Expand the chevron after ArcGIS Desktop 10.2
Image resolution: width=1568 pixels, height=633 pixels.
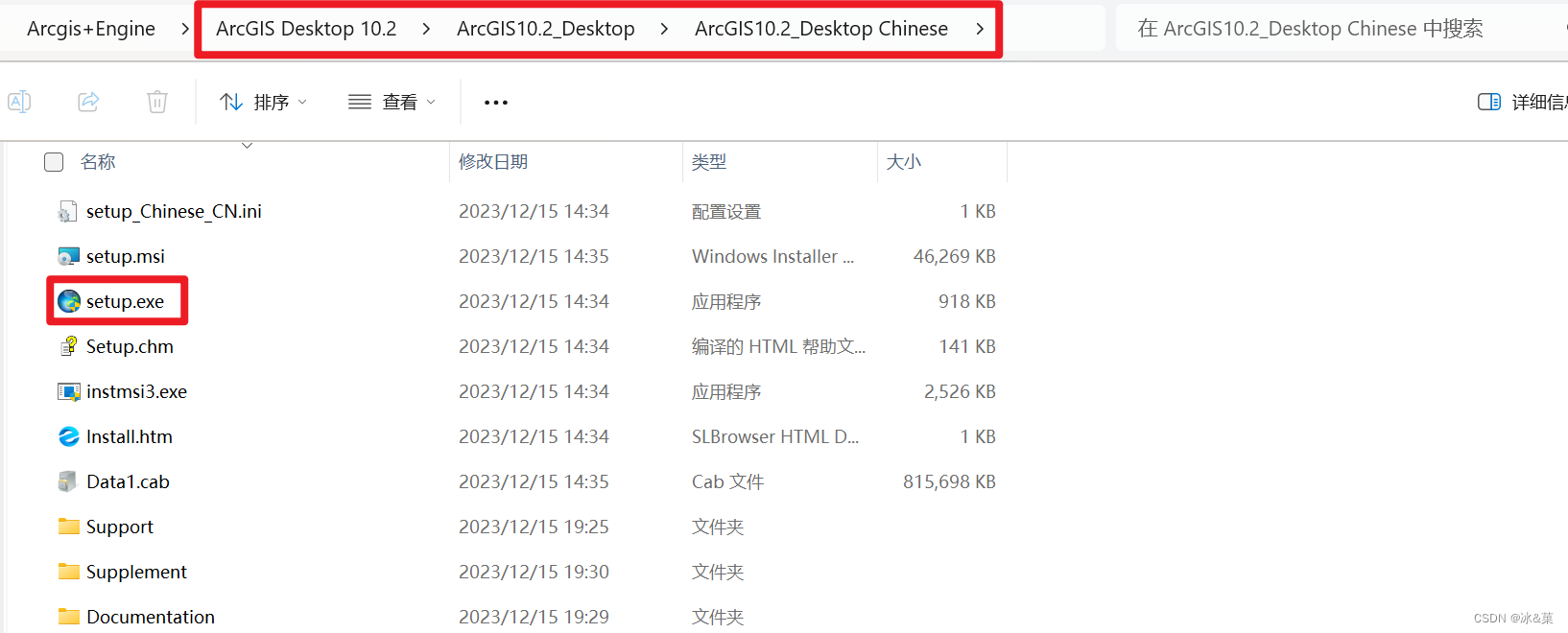426,29
